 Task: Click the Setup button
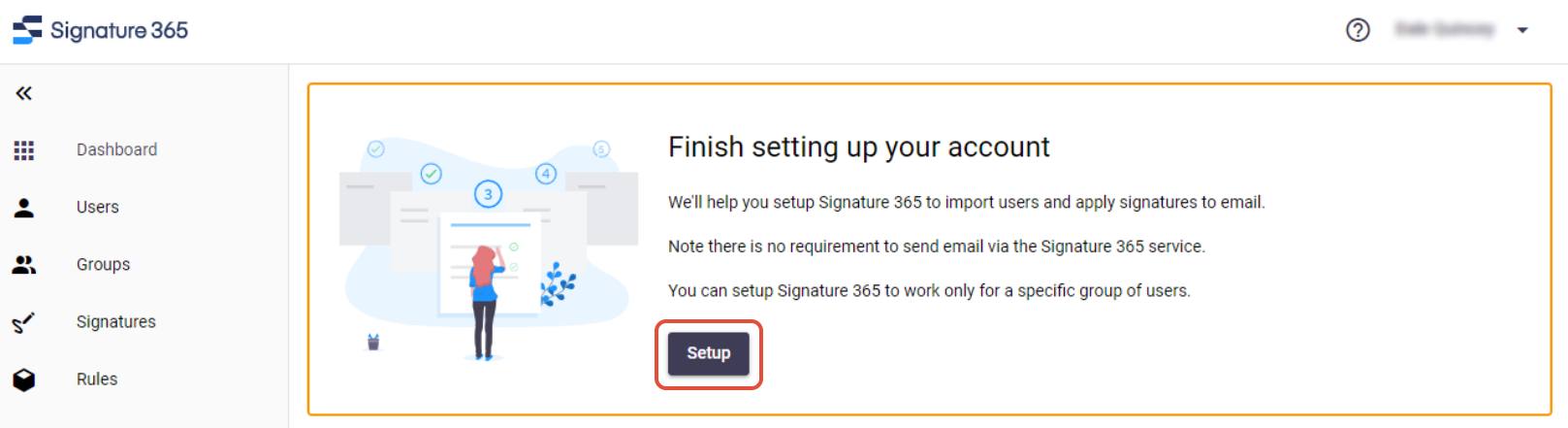coord(709,353)
